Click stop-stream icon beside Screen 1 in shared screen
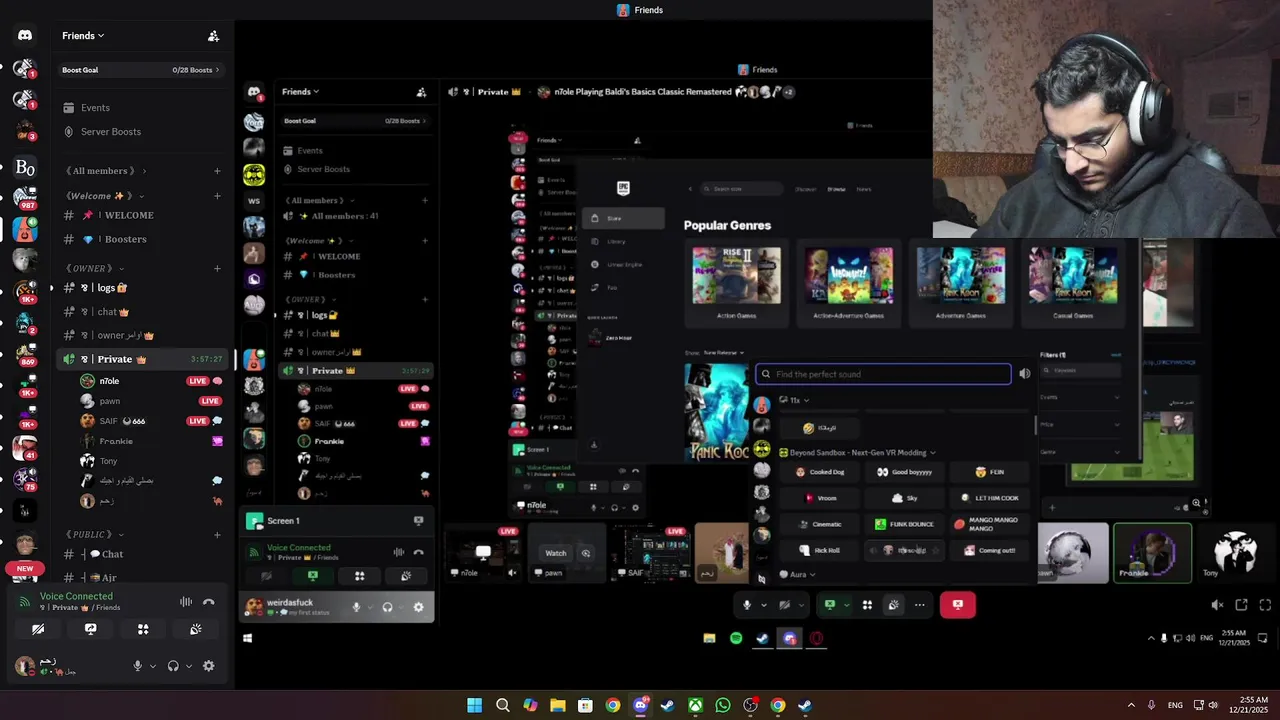Viewport: 1280px width, 720px height. [418, 521]
